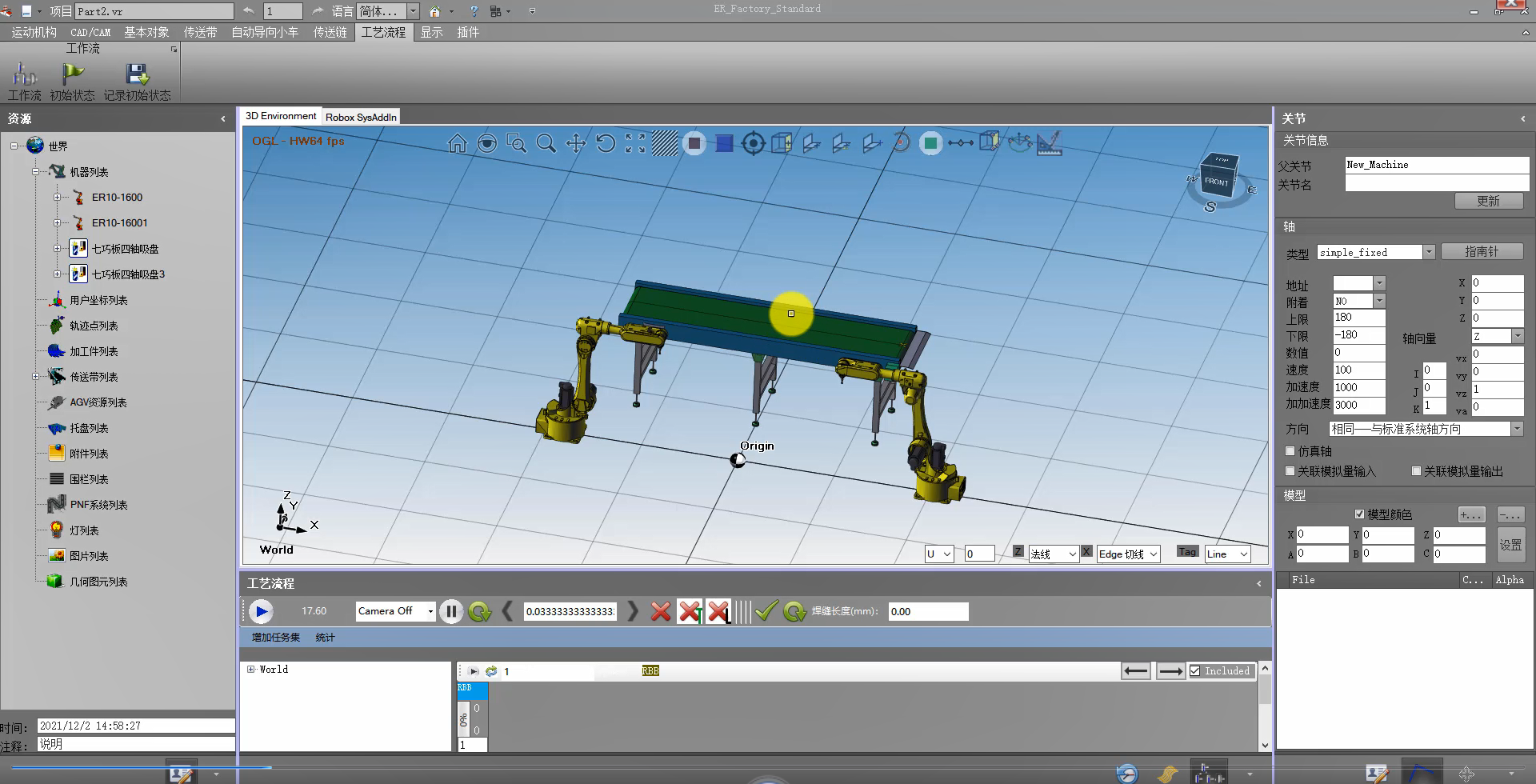Click the 焊缝长度 input field

(928, 612)
